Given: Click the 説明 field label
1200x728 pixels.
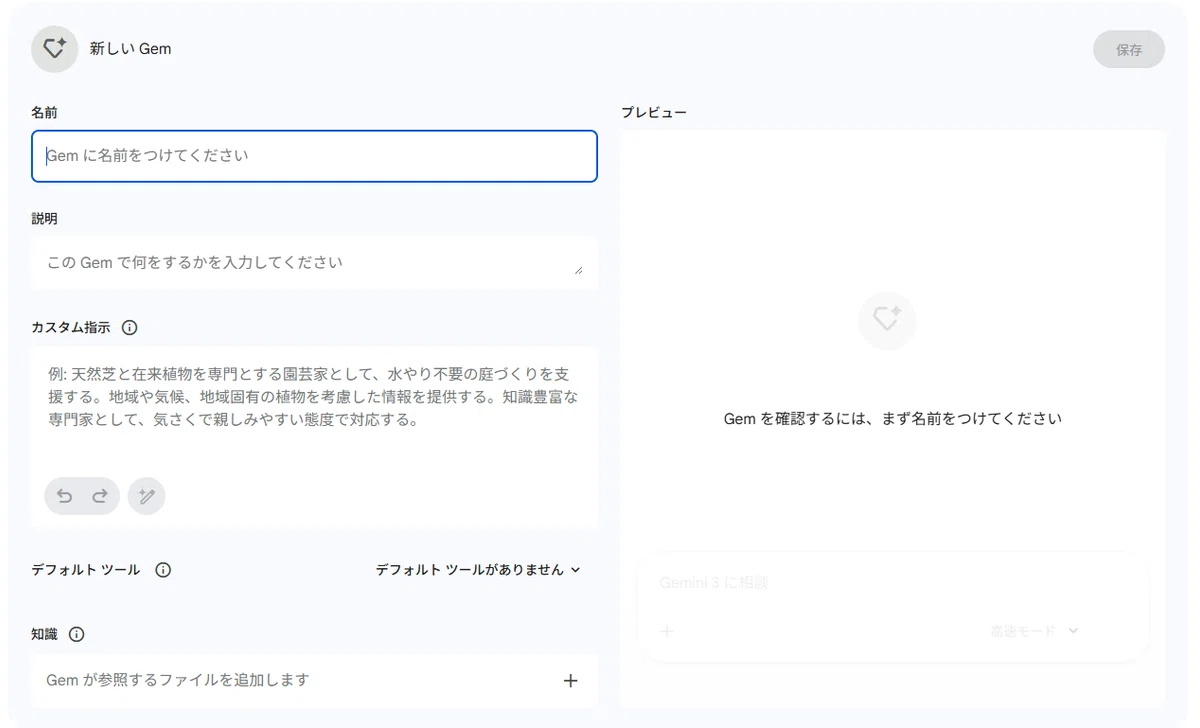Looking at the screenshot, I should pyautogui.click(x=44, y=219).
